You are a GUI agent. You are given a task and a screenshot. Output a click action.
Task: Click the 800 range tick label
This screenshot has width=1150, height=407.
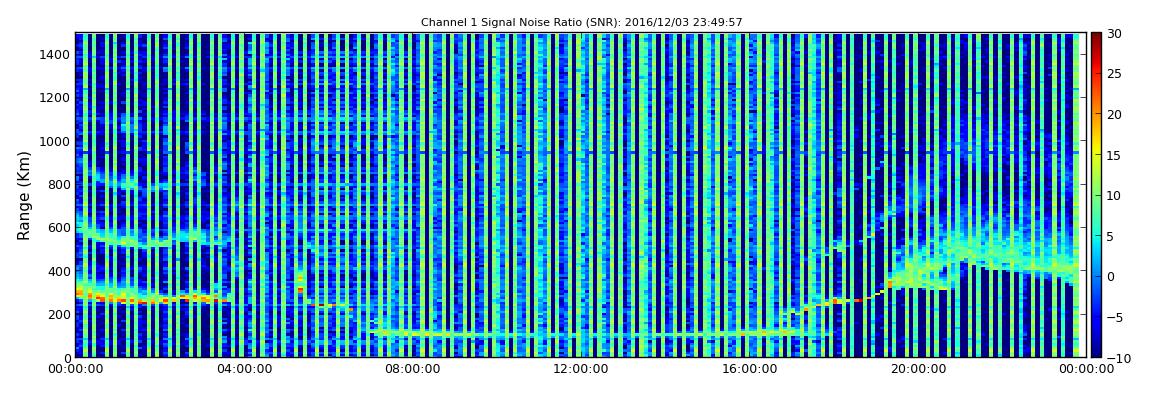pos(59,184)
